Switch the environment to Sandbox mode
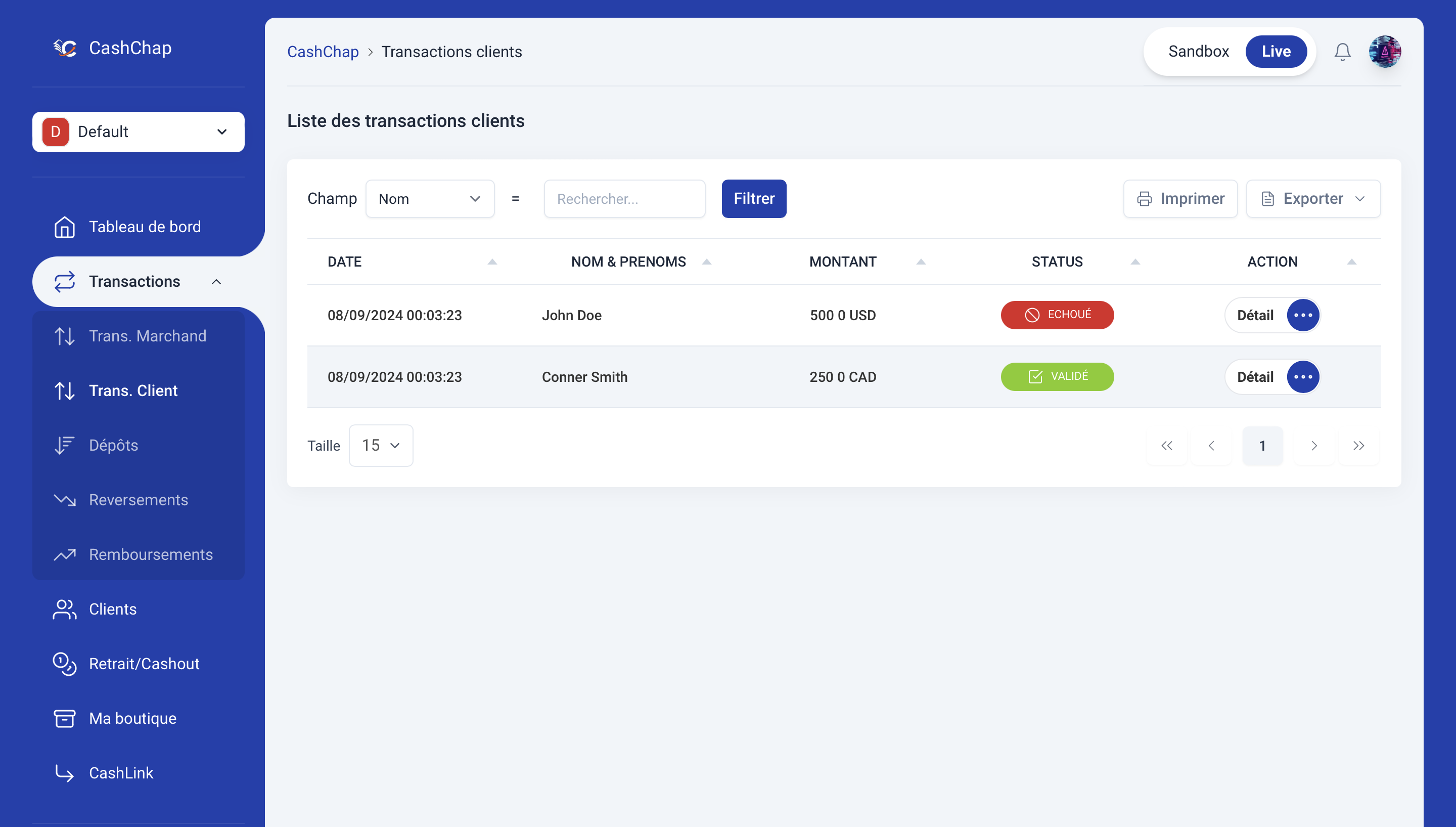This screenshot has width=1456, height=827. 1198,51
